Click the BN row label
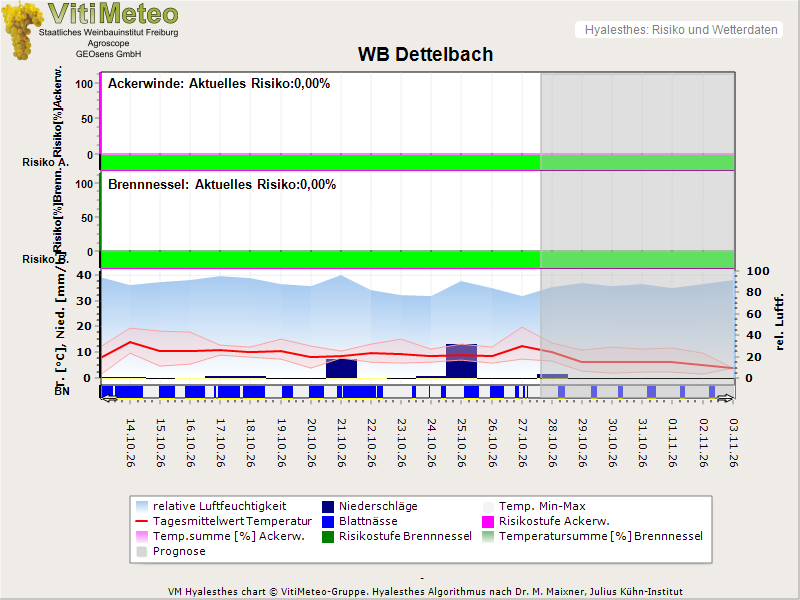This screenshot has width=800, height=600. 62,391
